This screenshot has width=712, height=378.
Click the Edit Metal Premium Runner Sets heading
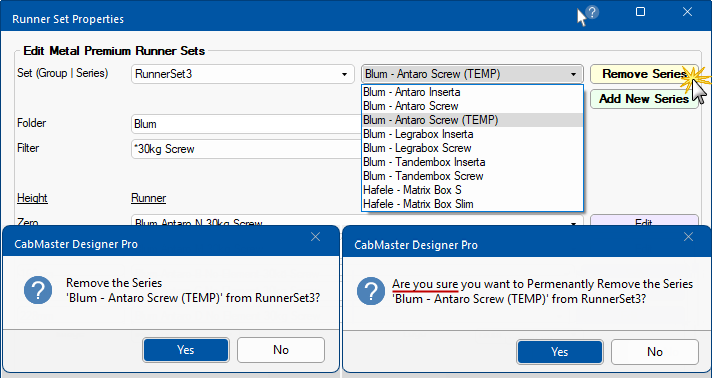click(x=114, y=51)
